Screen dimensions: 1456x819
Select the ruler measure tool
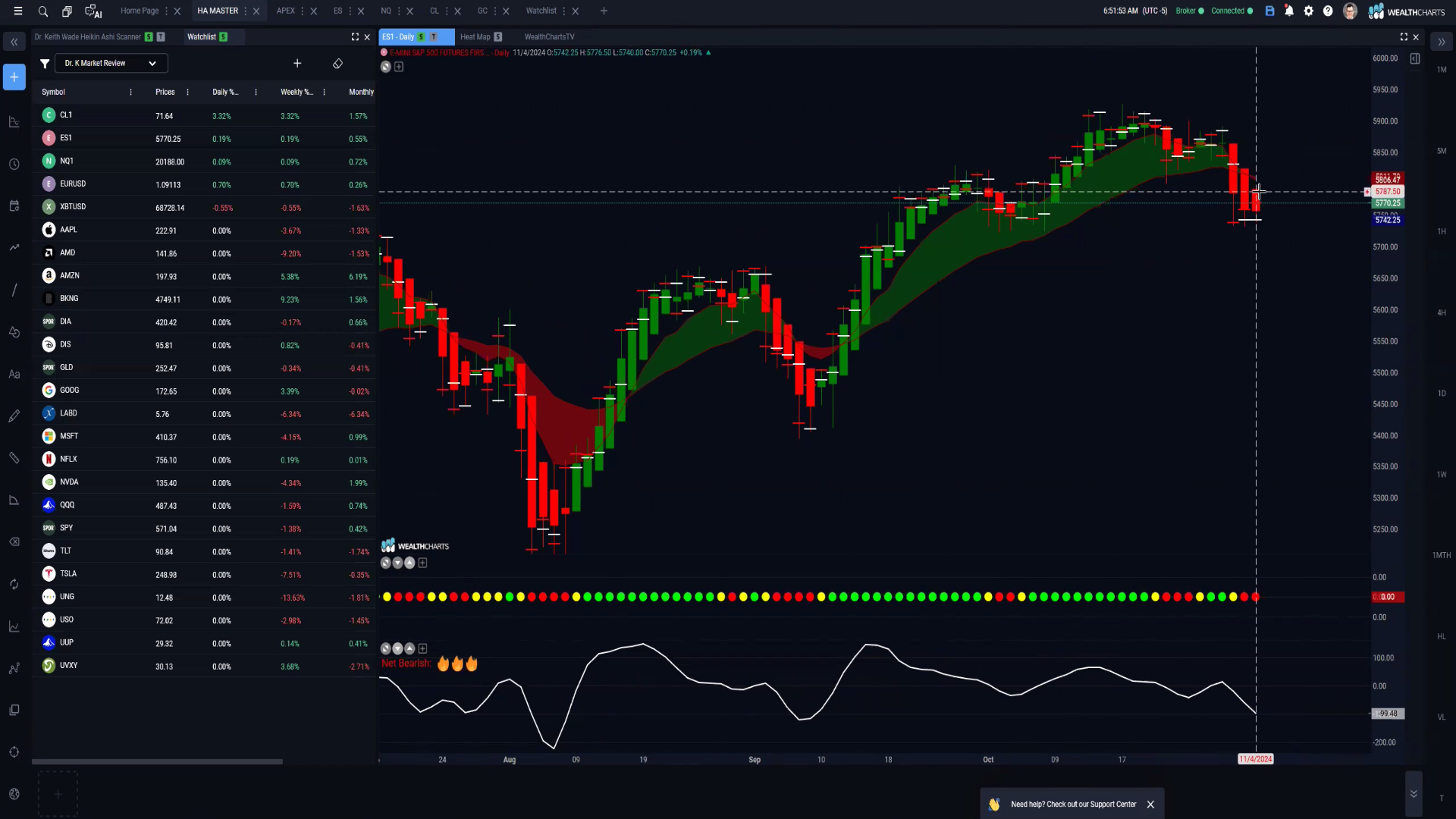[x=14, y=457]
